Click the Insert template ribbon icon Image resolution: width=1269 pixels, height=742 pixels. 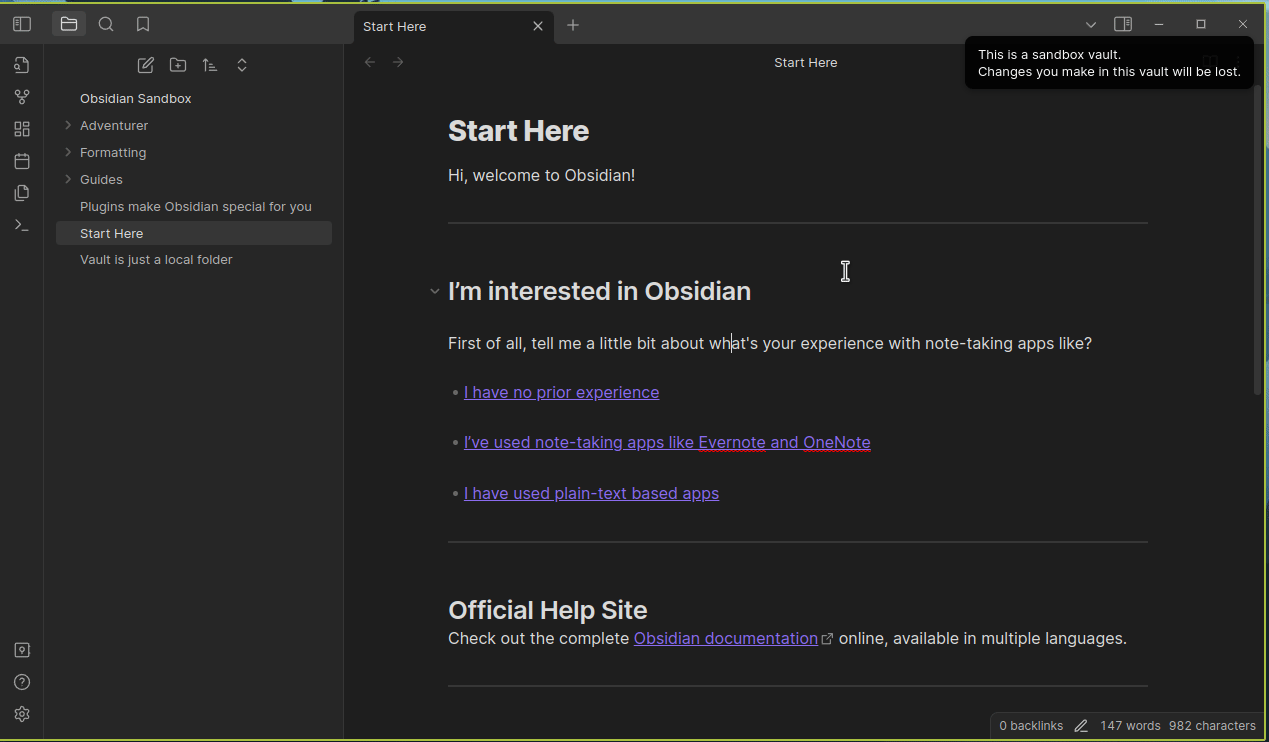(x=22, y=193)
